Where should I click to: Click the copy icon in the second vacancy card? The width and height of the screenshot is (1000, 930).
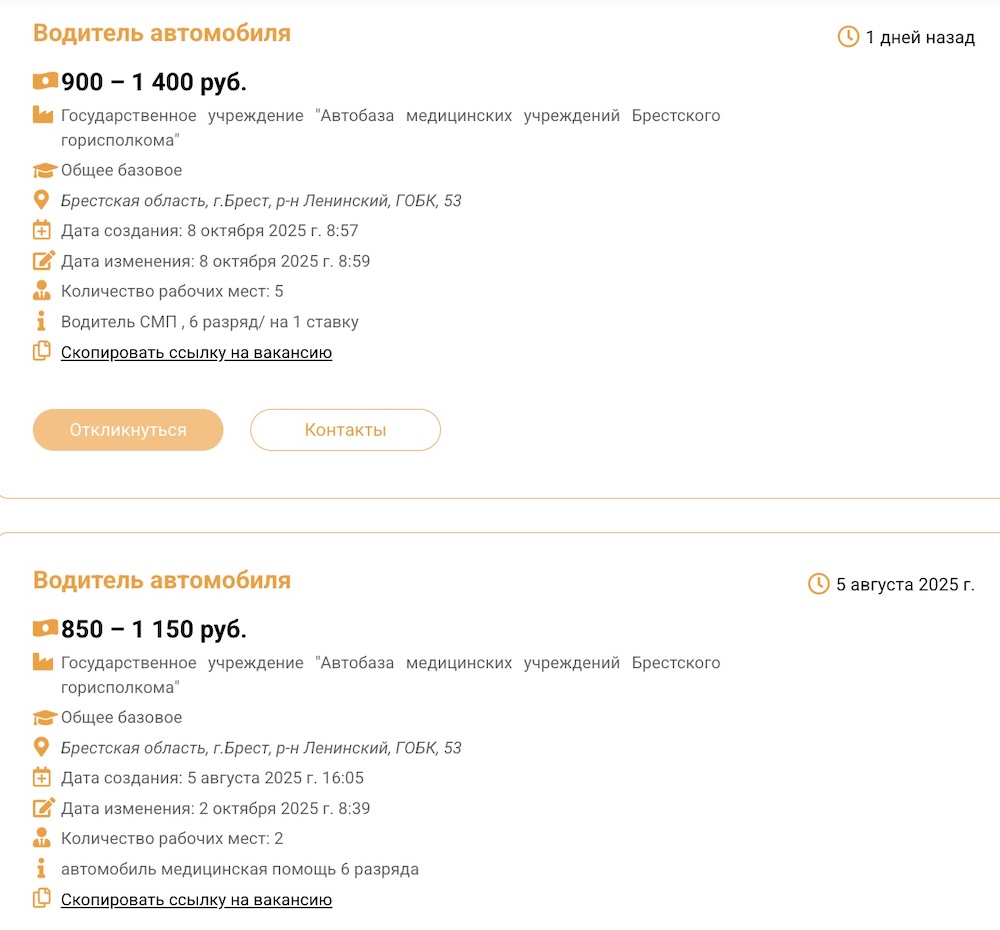coord(42,899)
